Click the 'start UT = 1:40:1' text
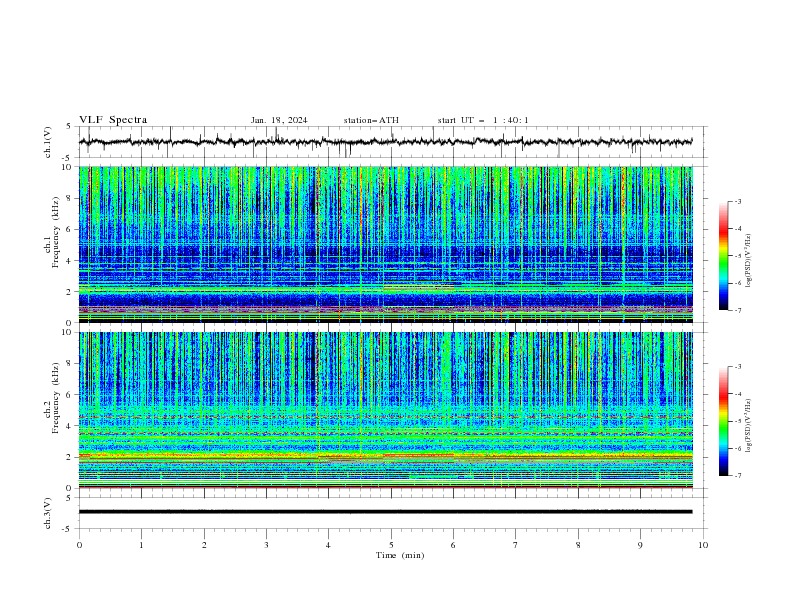The width and height of the screenshot is (792, 612). (x=483, y=120)
